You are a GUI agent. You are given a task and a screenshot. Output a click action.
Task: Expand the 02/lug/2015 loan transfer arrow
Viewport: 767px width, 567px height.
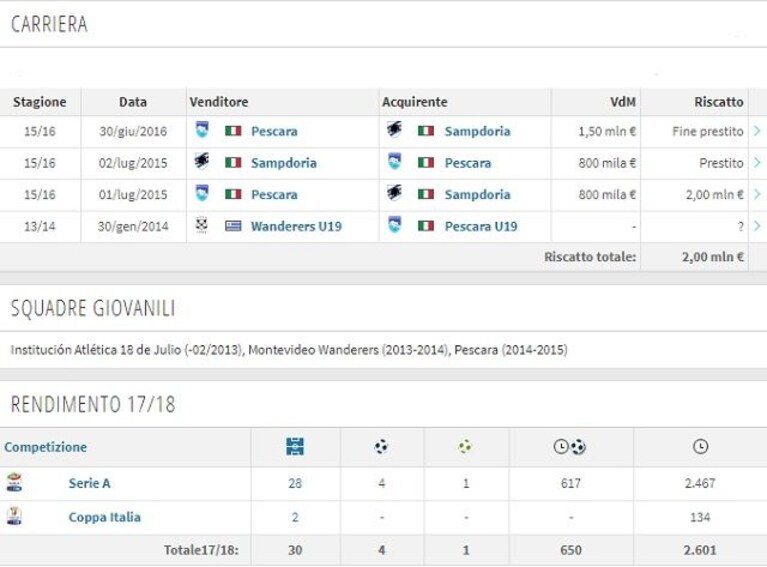click(x=757, y=162)
